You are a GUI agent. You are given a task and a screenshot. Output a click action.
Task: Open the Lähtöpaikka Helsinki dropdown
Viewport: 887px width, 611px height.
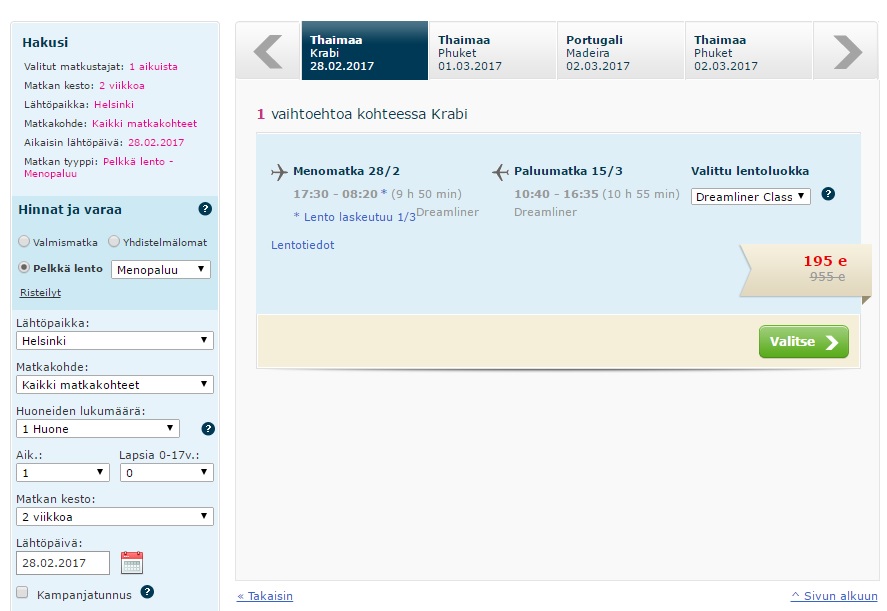click(x=115, y=341)
